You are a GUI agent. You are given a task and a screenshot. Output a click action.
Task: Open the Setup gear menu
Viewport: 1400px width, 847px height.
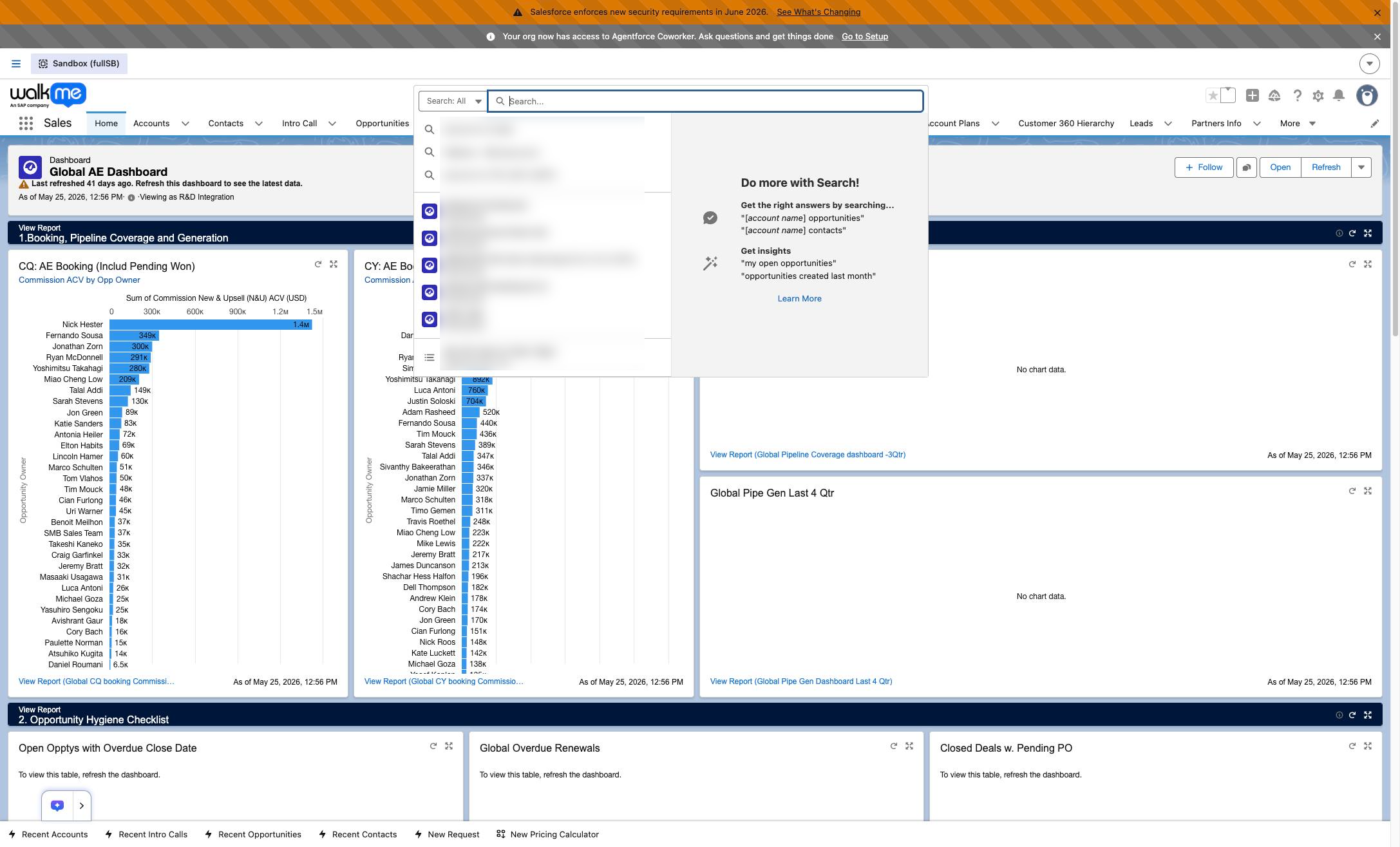click(x=1318, y=95)
